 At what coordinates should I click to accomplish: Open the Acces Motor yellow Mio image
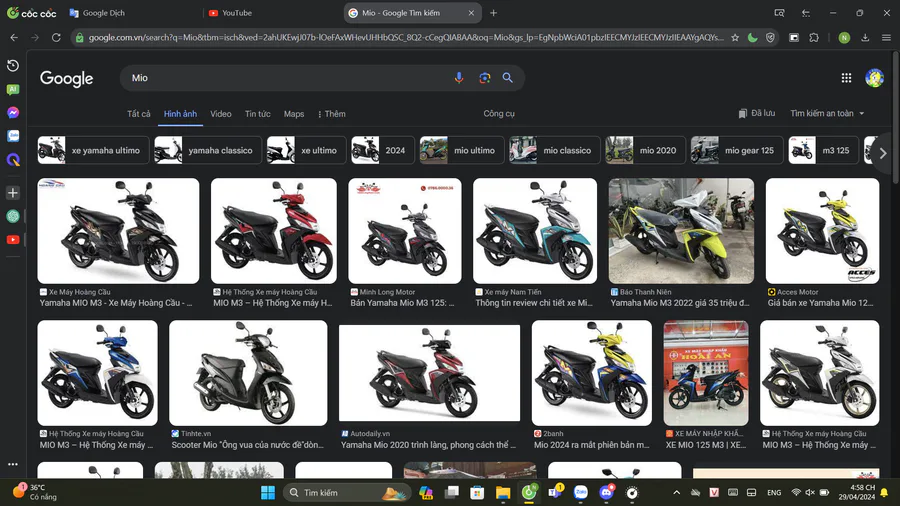822,231
